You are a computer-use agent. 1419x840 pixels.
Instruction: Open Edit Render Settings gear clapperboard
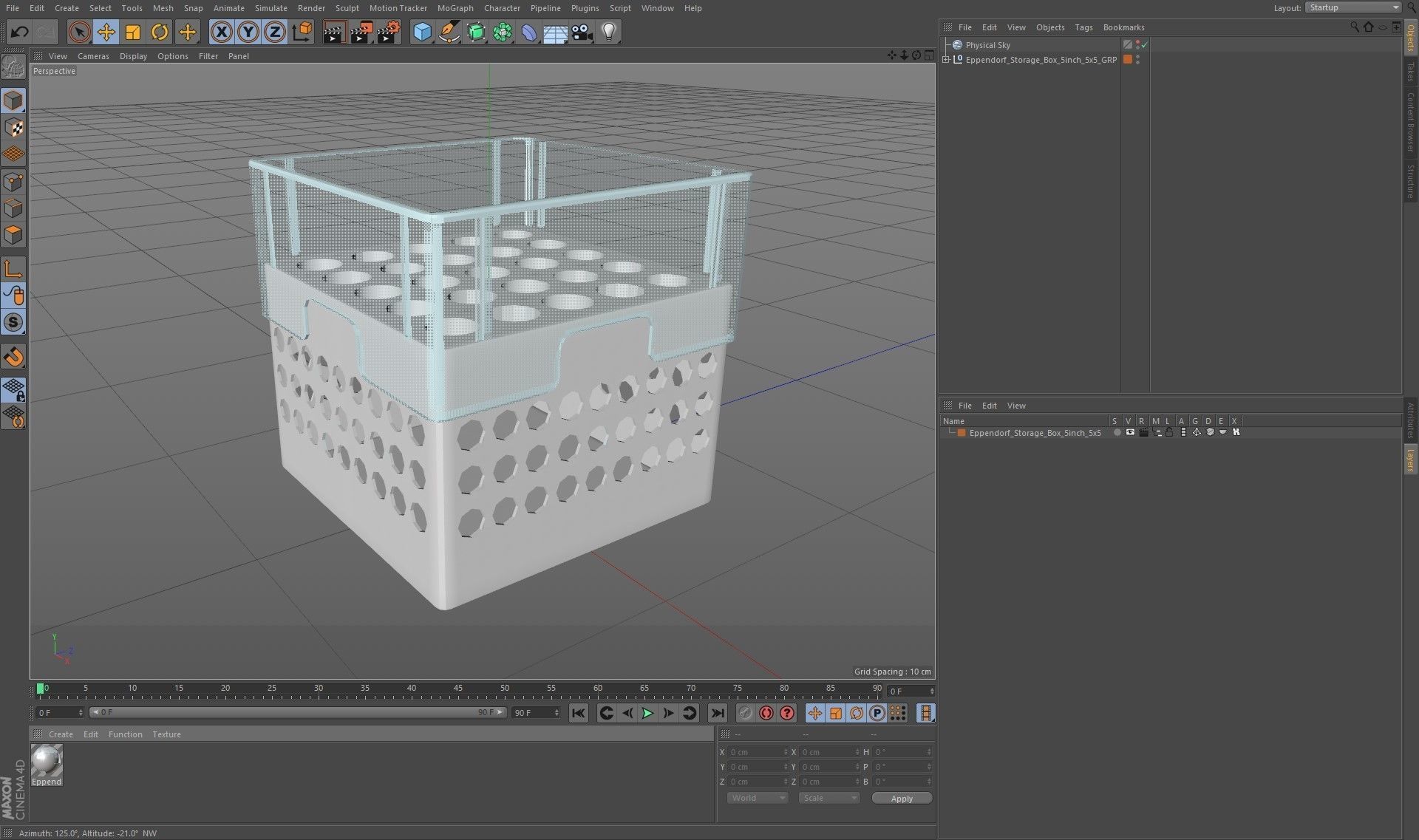[x=389, y=32]
